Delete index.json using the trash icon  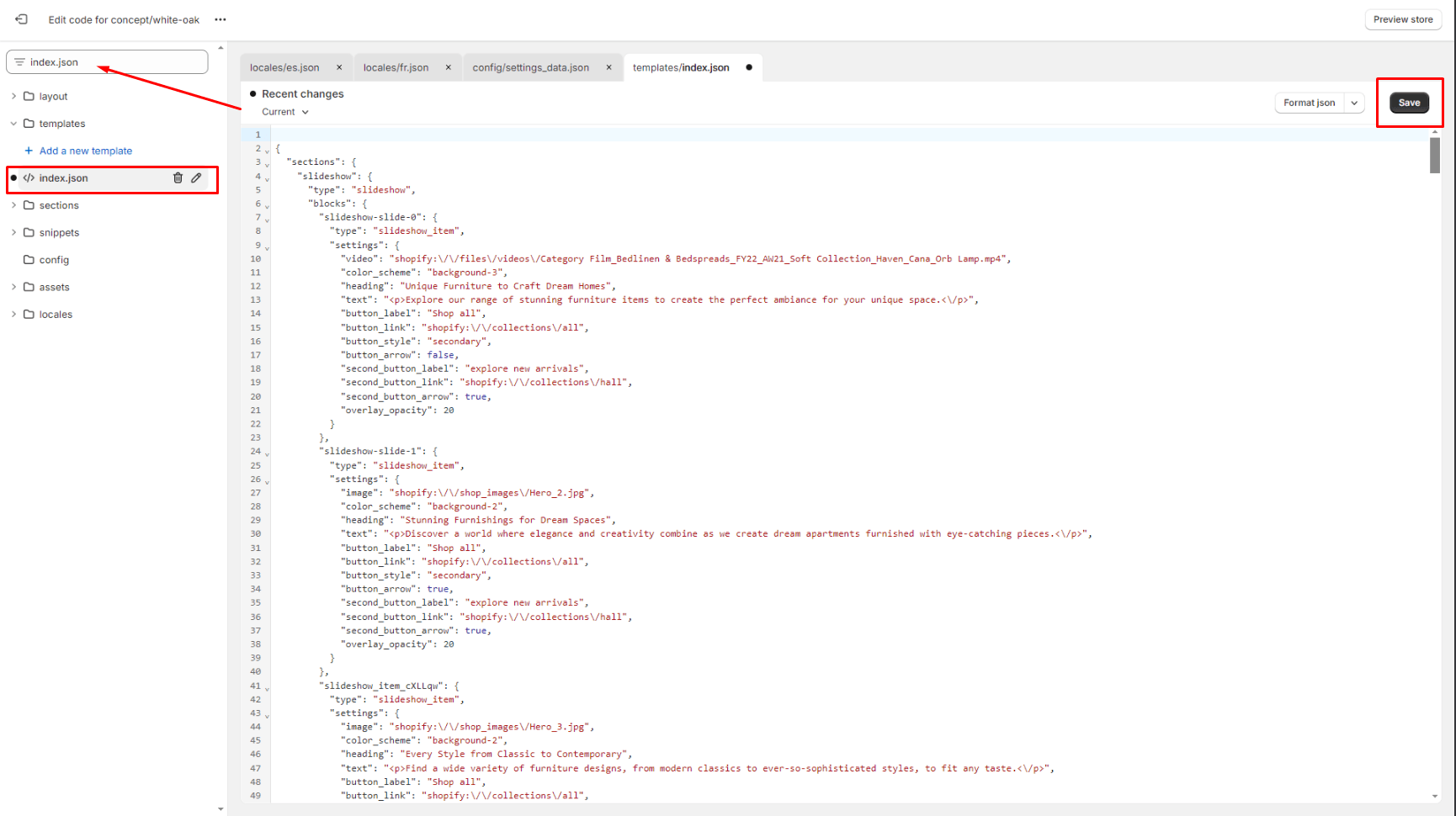point(178,178)
